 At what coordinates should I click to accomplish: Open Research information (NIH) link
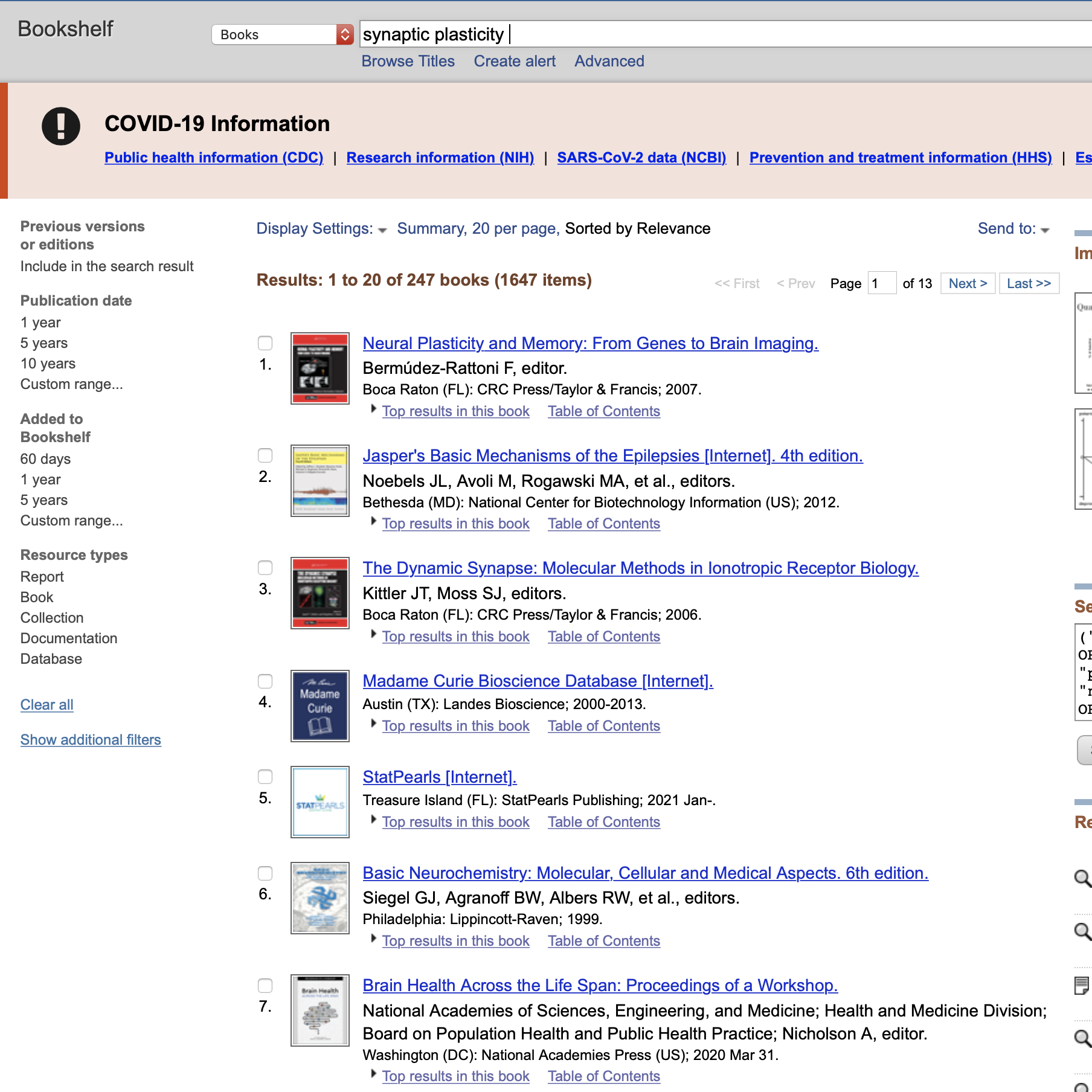pyautogui.click(x=440, y=158)
